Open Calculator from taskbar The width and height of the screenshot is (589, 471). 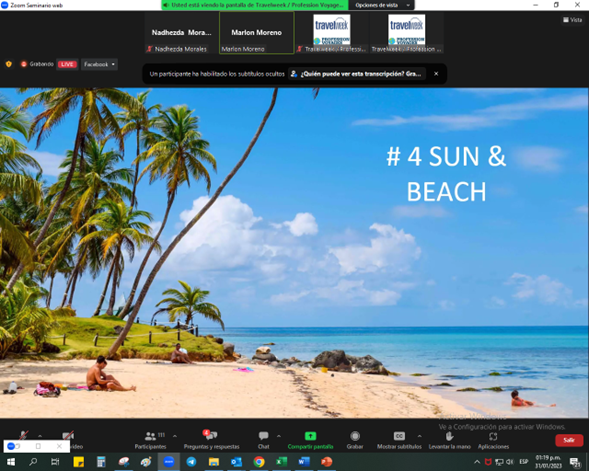101,462
